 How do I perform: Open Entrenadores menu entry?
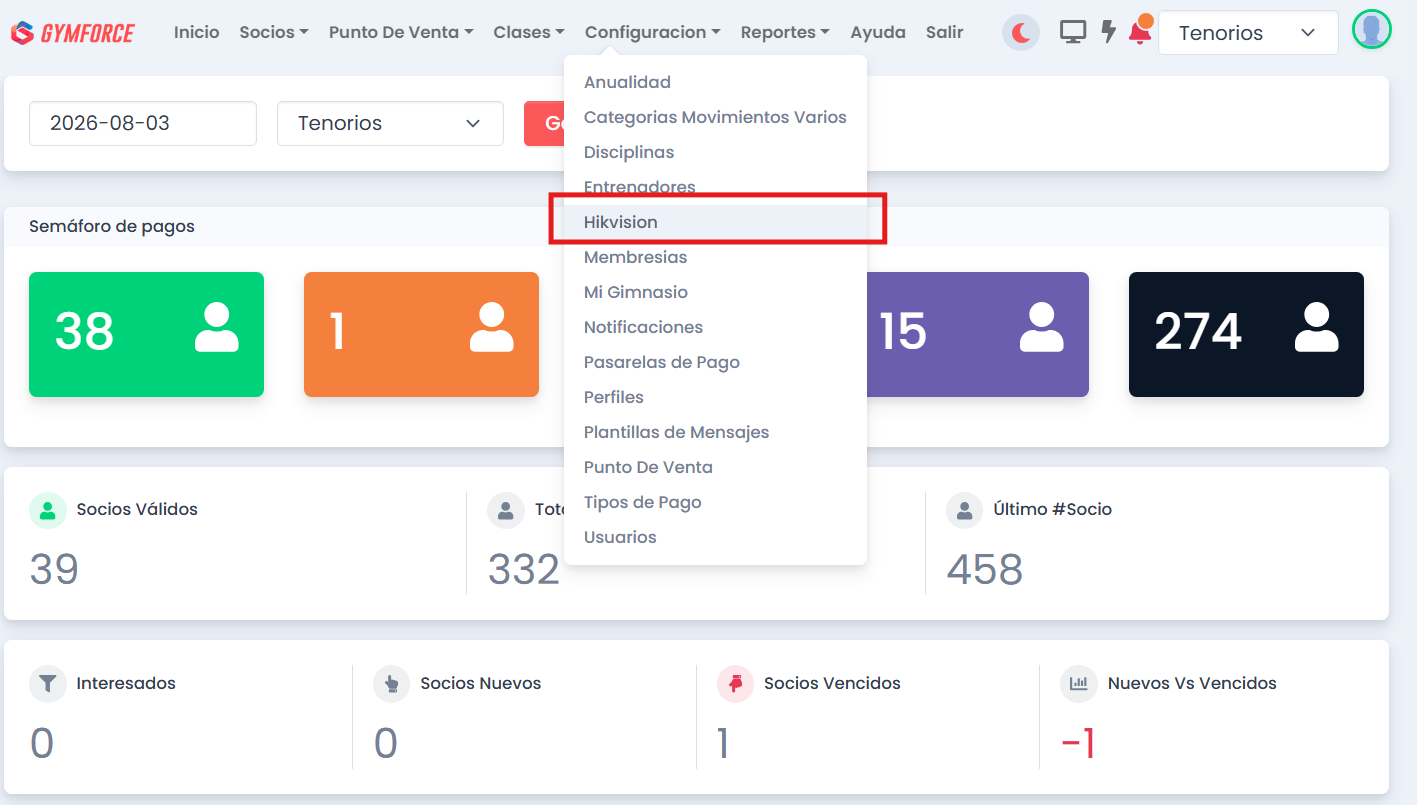coord(715,187)
